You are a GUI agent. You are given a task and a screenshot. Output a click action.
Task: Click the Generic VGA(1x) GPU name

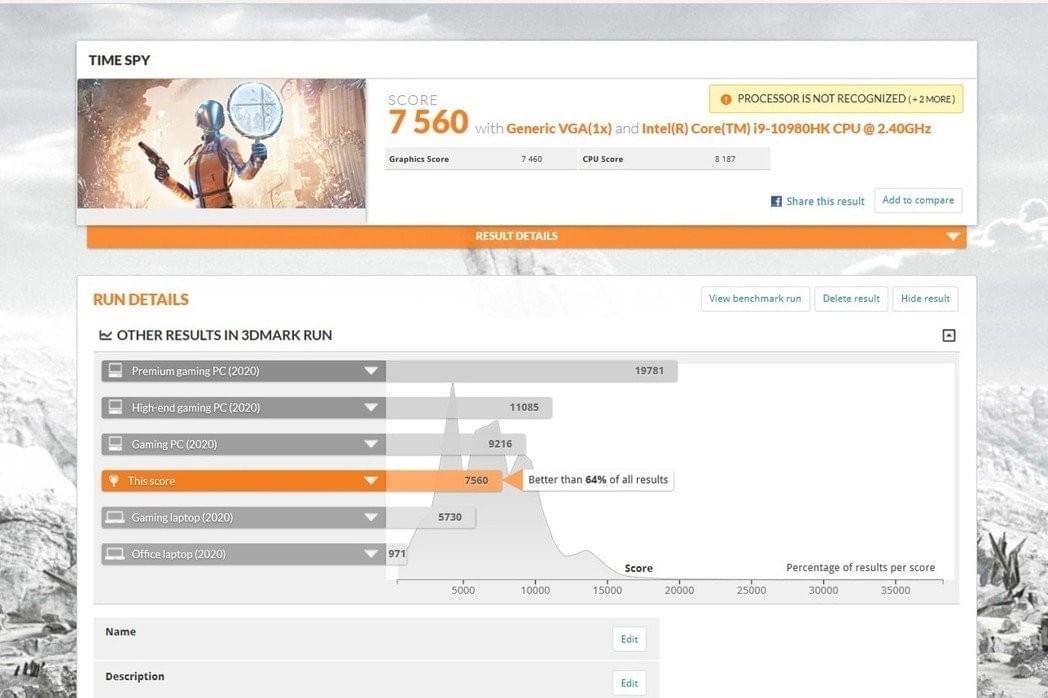[559, 128]
